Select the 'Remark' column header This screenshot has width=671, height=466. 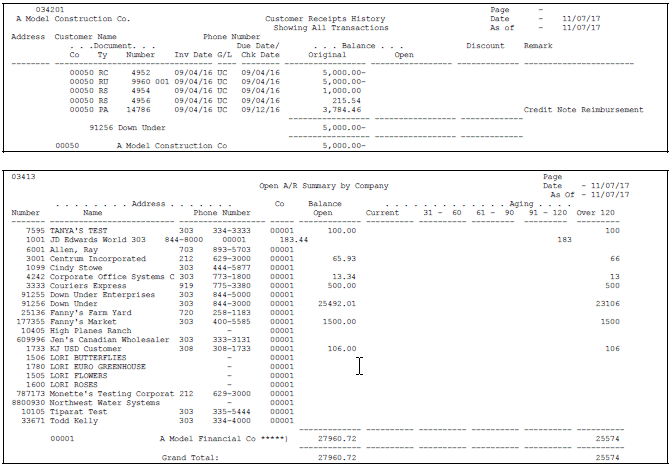[x=538, y=46]
